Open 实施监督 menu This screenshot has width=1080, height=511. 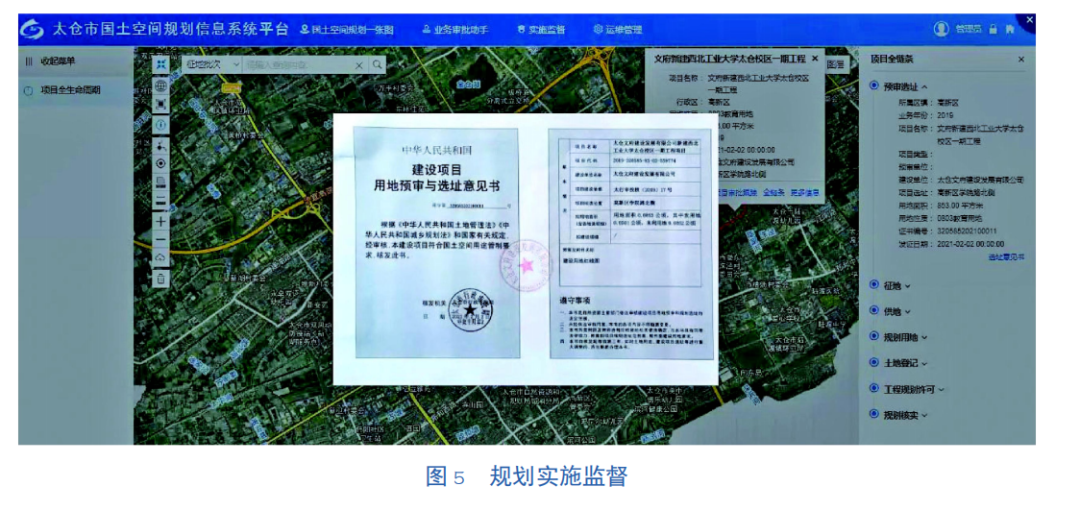click(x=541, y=30)
